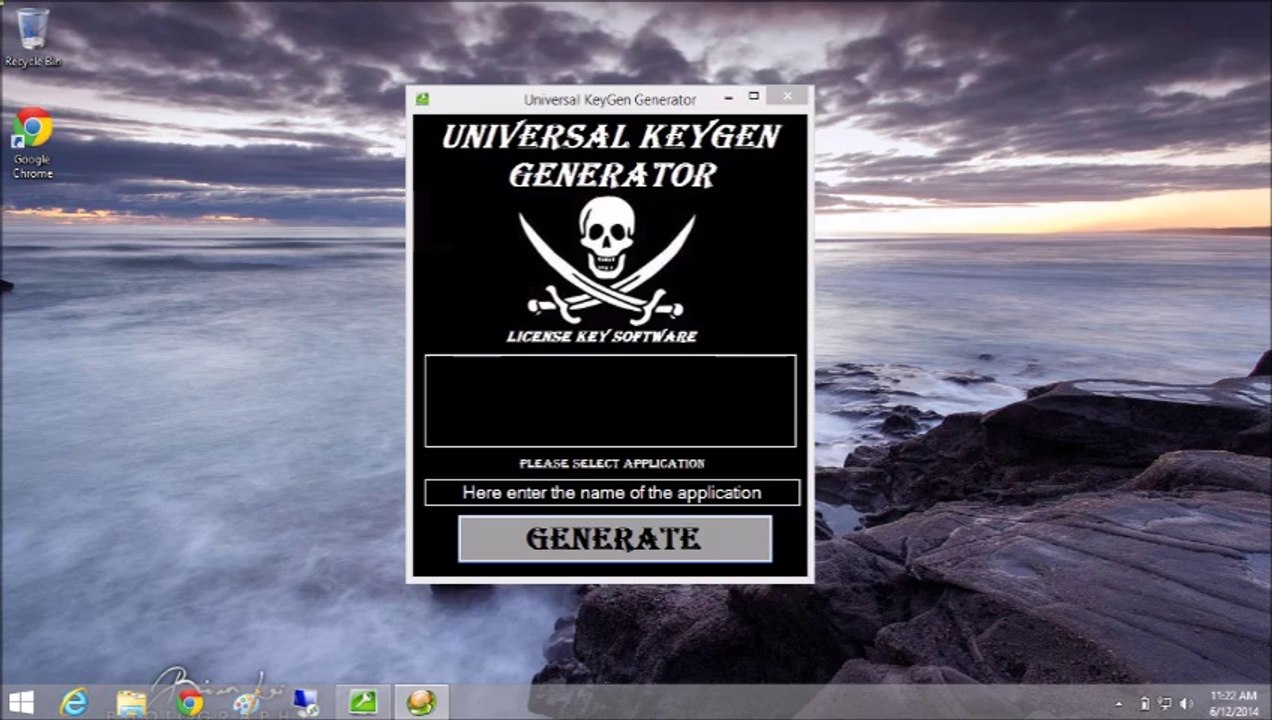Click the GENERATE button

(x=615, y=539)
